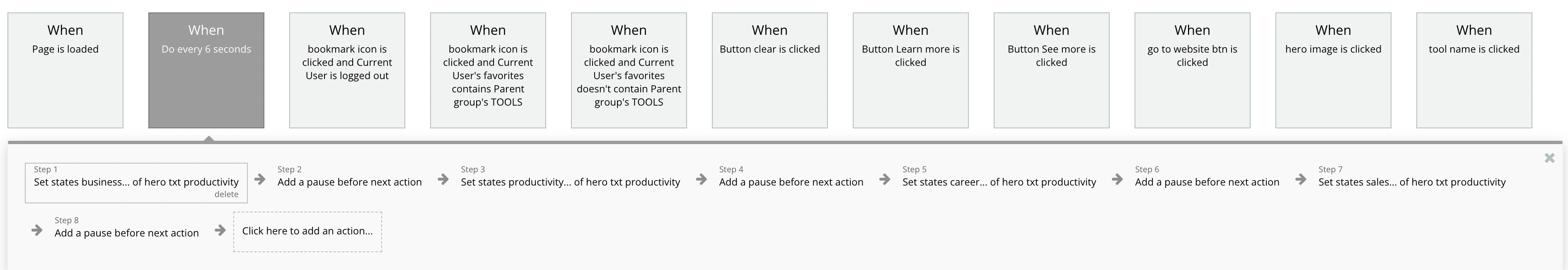Open 'Button clear is clicked' event

coord(769,70)
